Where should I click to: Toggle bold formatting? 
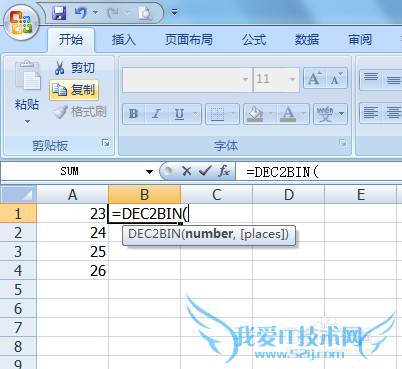pyautogui.click(x=134, y=114)
